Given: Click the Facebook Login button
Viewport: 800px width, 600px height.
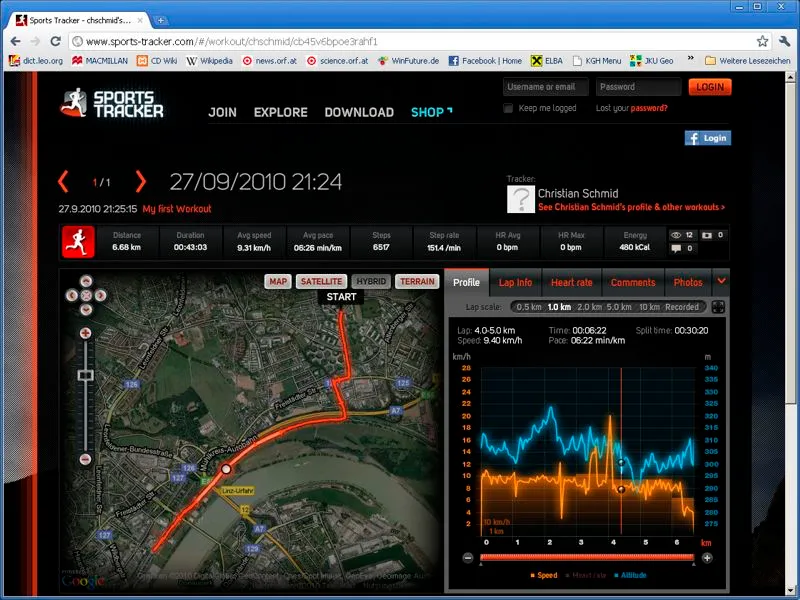Looking at the screenshot, I should [x=708, y=138].
